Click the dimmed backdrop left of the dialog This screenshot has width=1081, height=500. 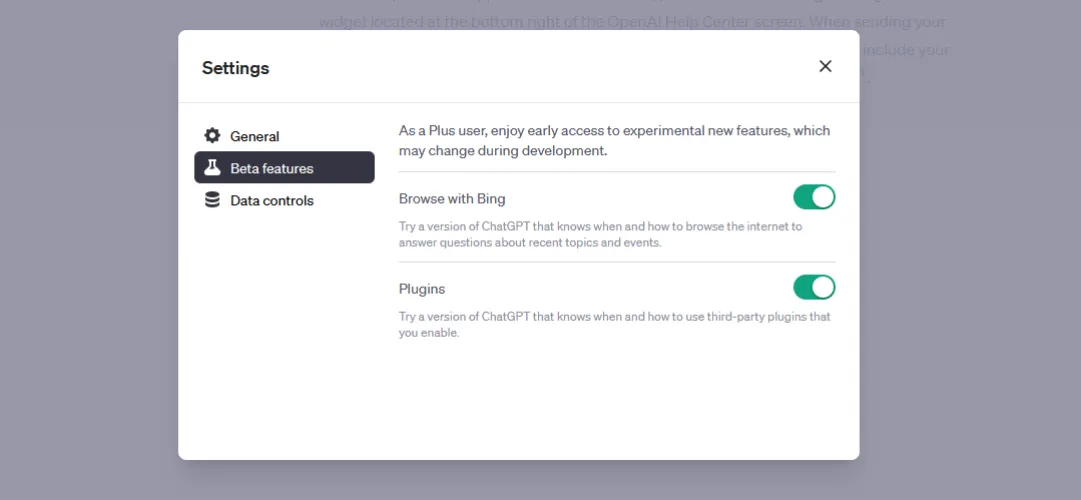coord(90,250)
